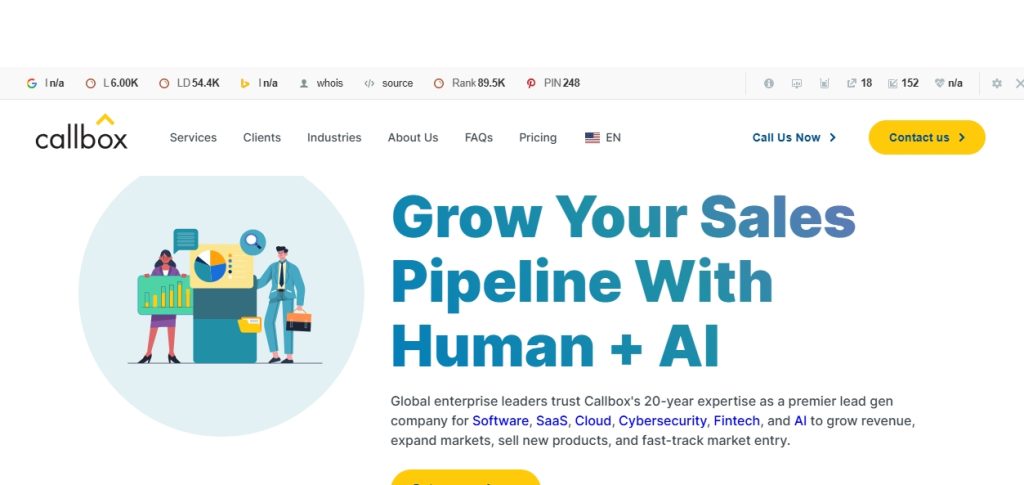Open SEOquake page info icon
The width and height of the screenshot is (1024, 485).
coord(769,83)
